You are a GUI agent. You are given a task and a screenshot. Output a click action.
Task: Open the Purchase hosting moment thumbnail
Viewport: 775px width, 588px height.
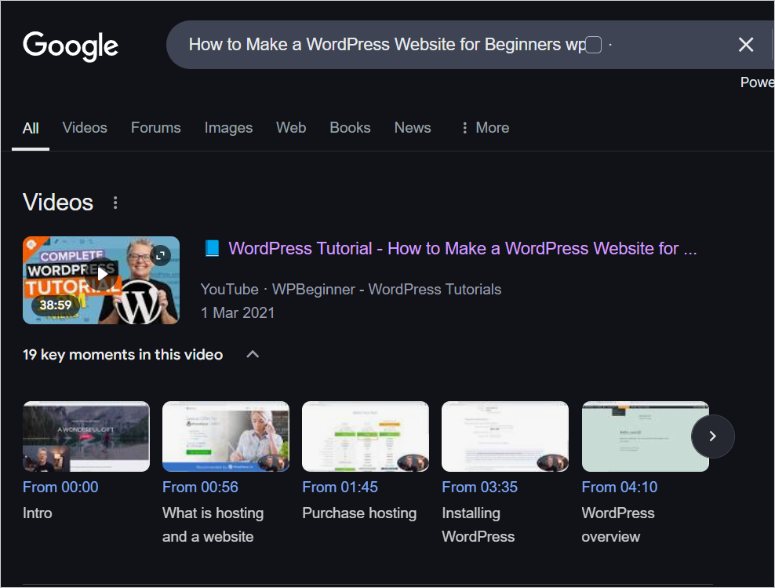365,436
